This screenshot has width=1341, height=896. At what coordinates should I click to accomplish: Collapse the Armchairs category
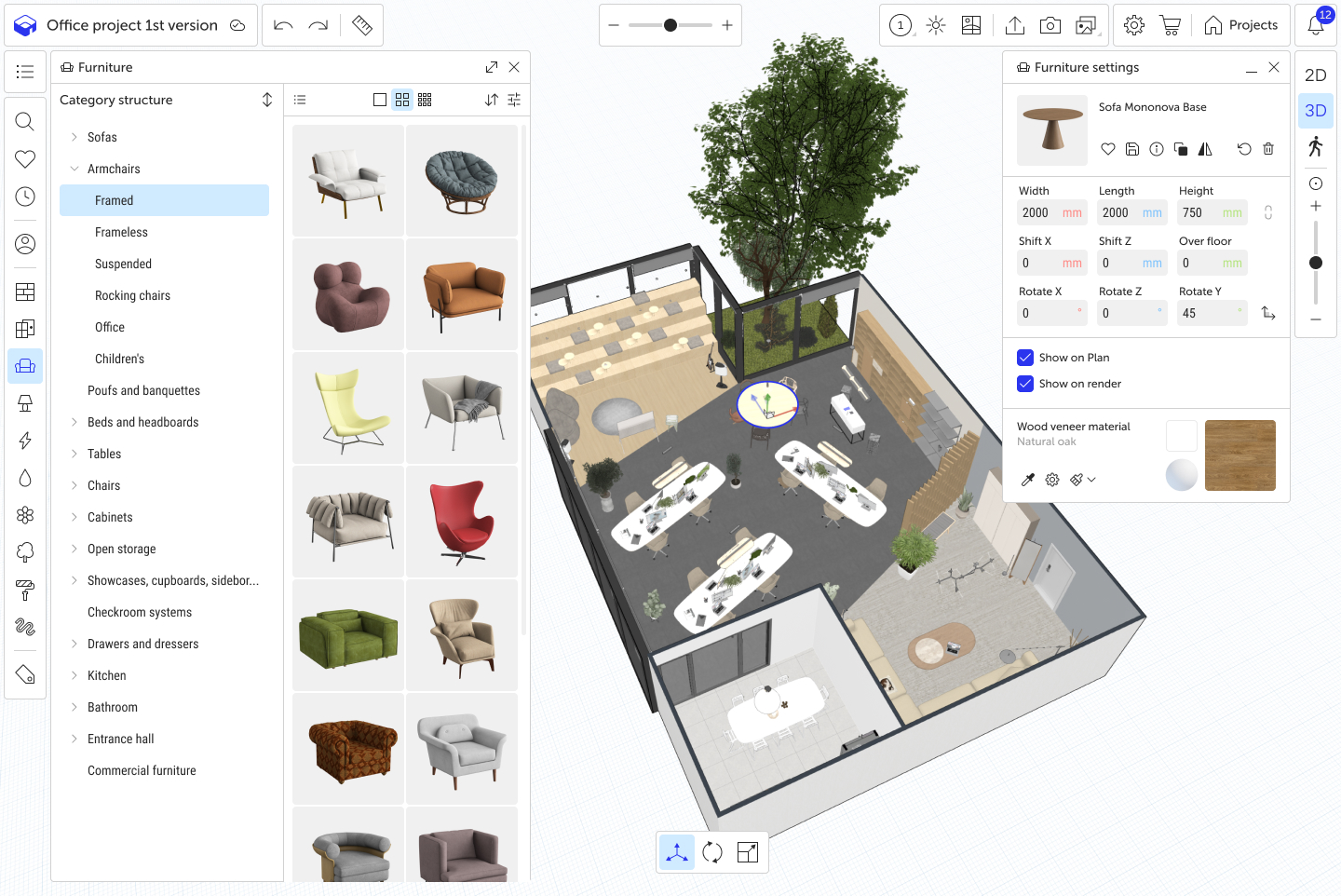click(74, 169)
